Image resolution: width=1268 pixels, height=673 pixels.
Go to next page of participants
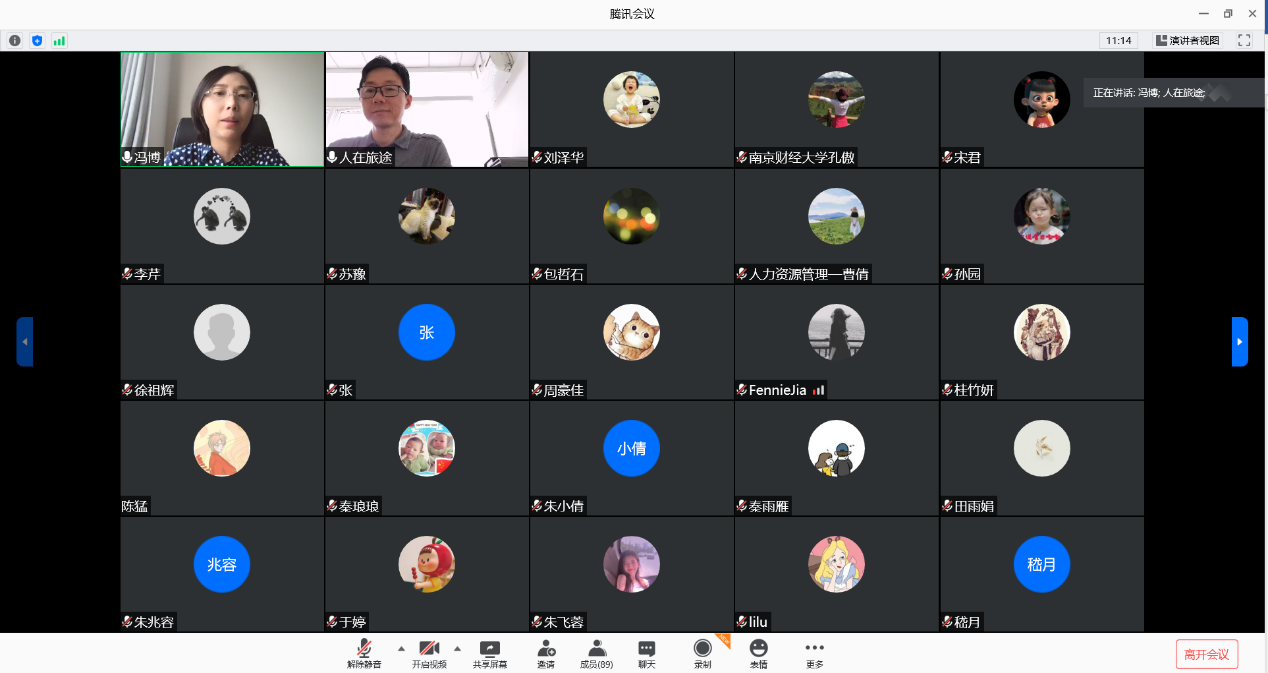point(1239,342)
